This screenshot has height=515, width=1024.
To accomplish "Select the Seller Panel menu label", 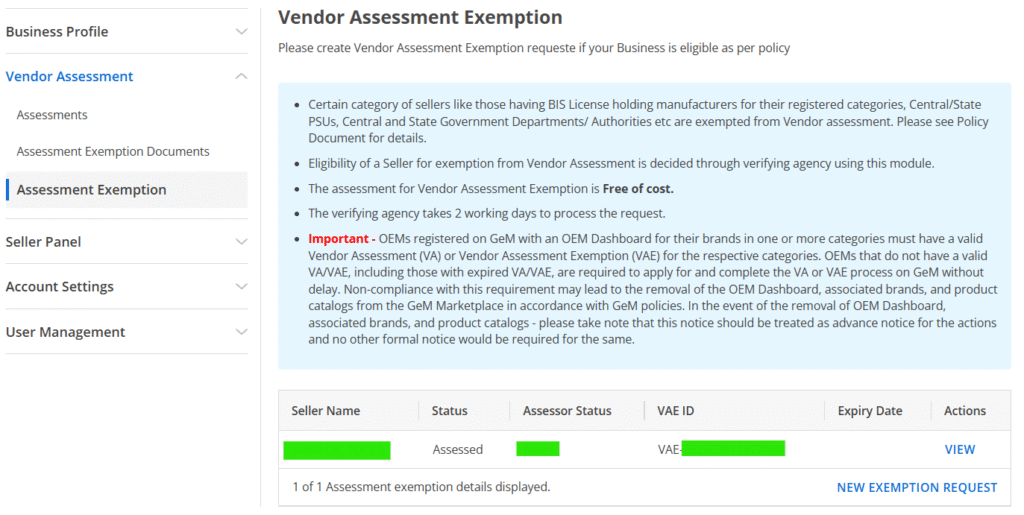I will click(x=43, y=242).
